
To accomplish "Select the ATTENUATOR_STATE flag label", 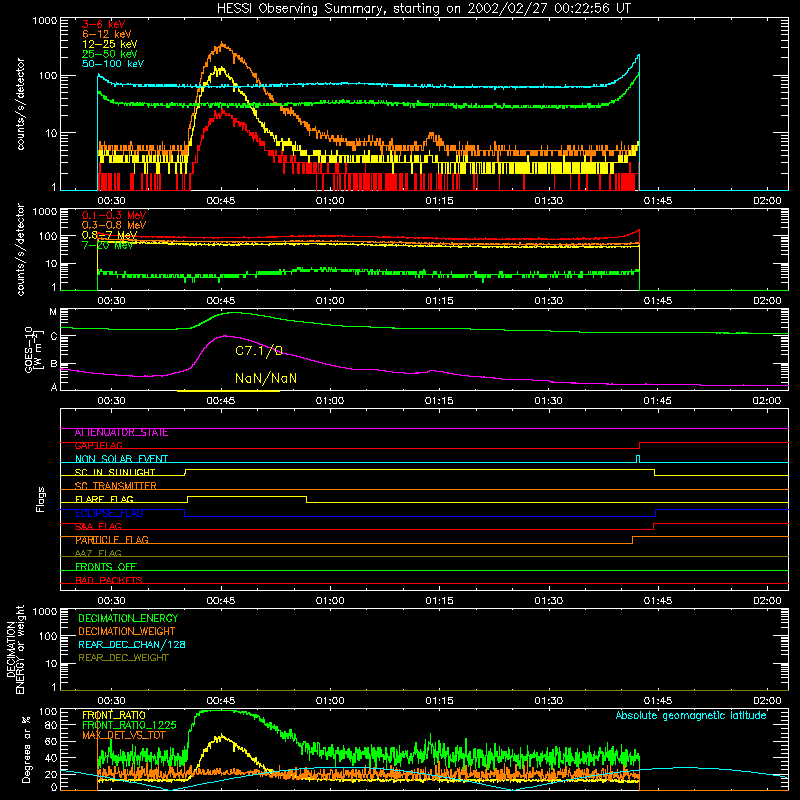I will pos(121,433).
